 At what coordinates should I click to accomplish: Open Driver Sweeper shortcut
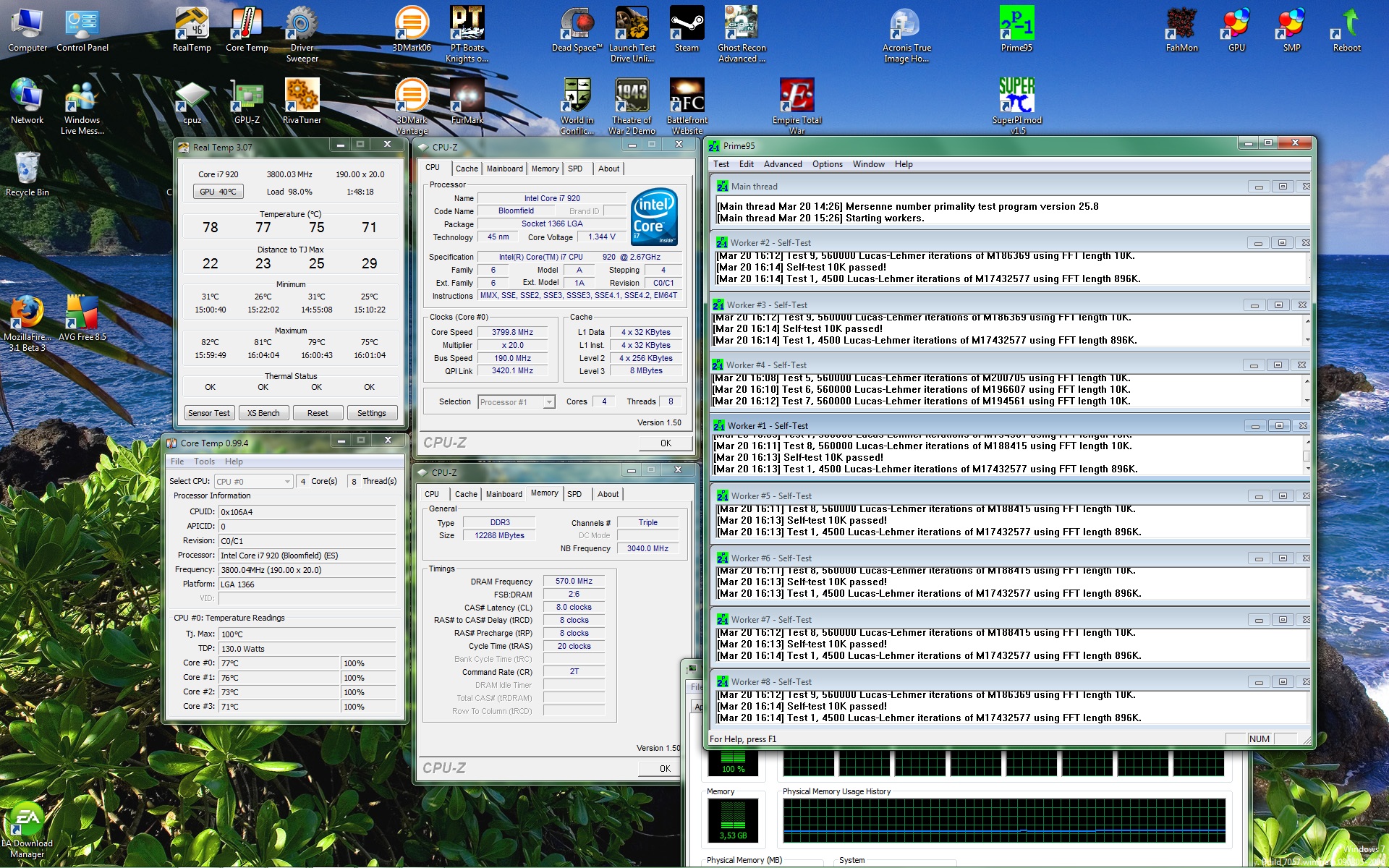pos(302,34)
